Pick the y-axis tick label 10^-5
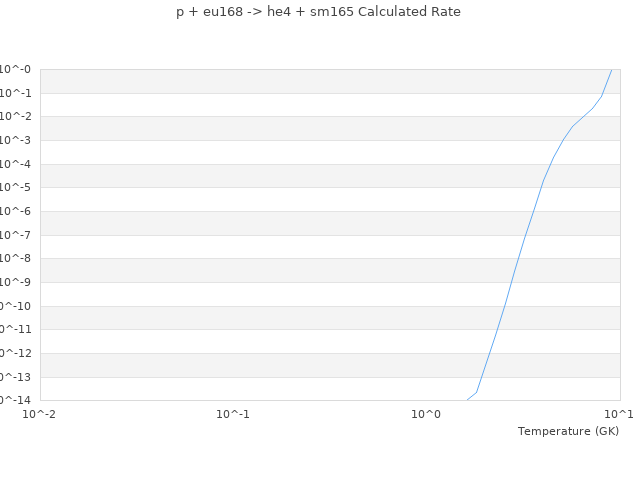 (x=16, y=188)
